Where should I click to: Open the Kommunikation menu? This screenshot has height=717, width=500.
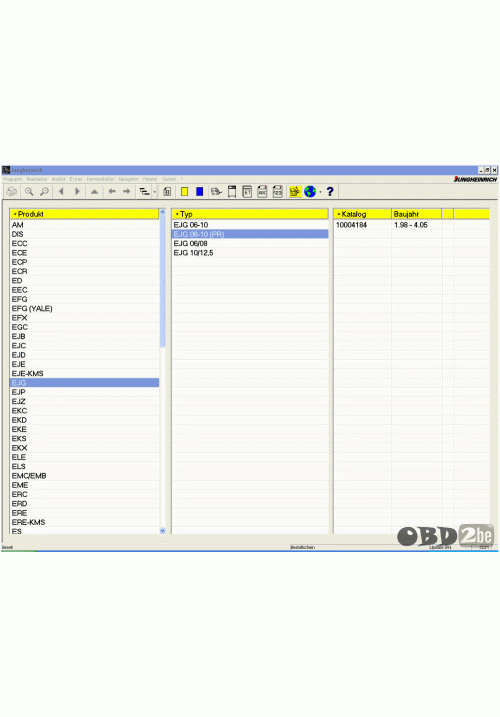coord(101,179)
